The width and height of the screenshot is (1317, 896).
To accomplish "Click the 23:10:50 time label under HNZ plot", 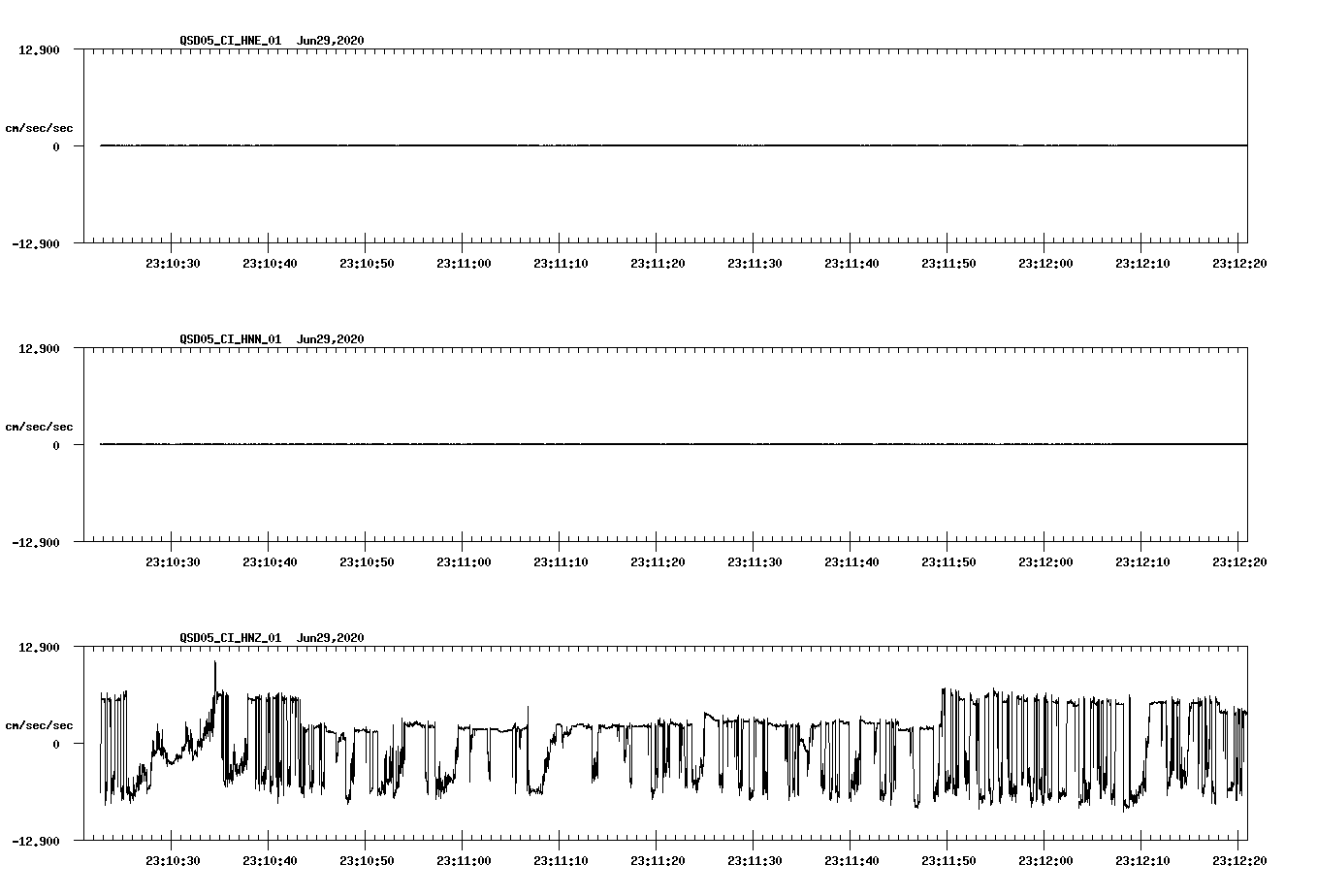I will pos(367,860).
